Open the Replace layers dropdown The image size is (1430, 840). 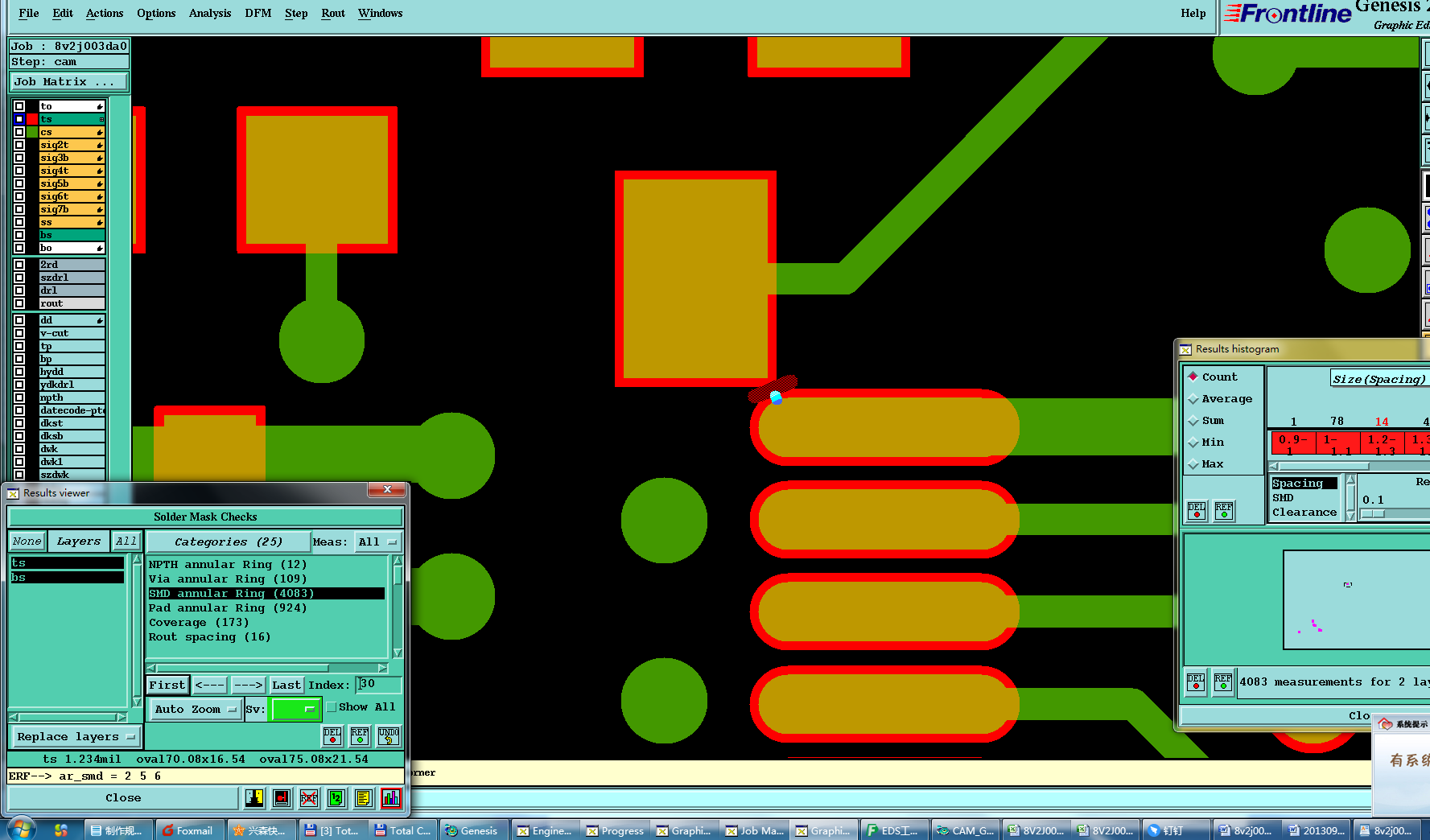pyautogui.click(x=76, y=737)
